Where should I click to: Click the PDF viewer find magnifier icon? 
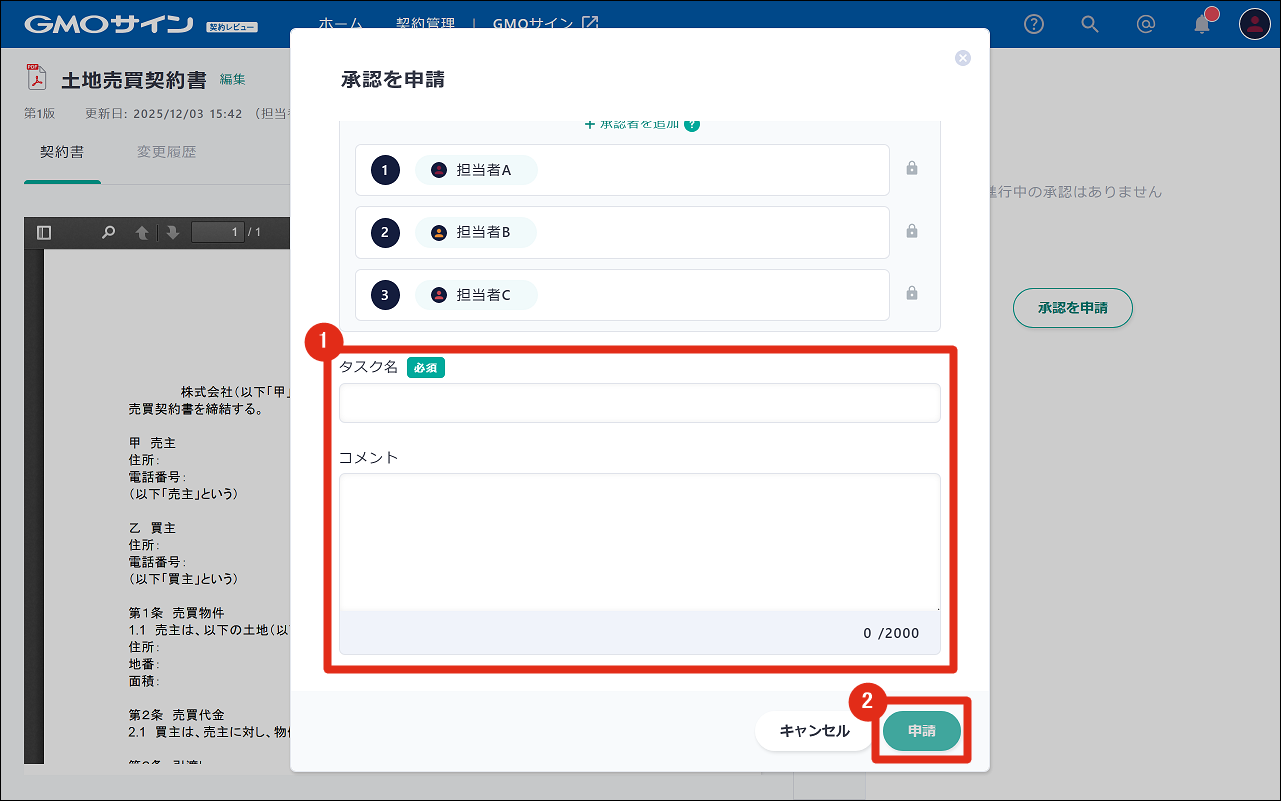(108, 233)
